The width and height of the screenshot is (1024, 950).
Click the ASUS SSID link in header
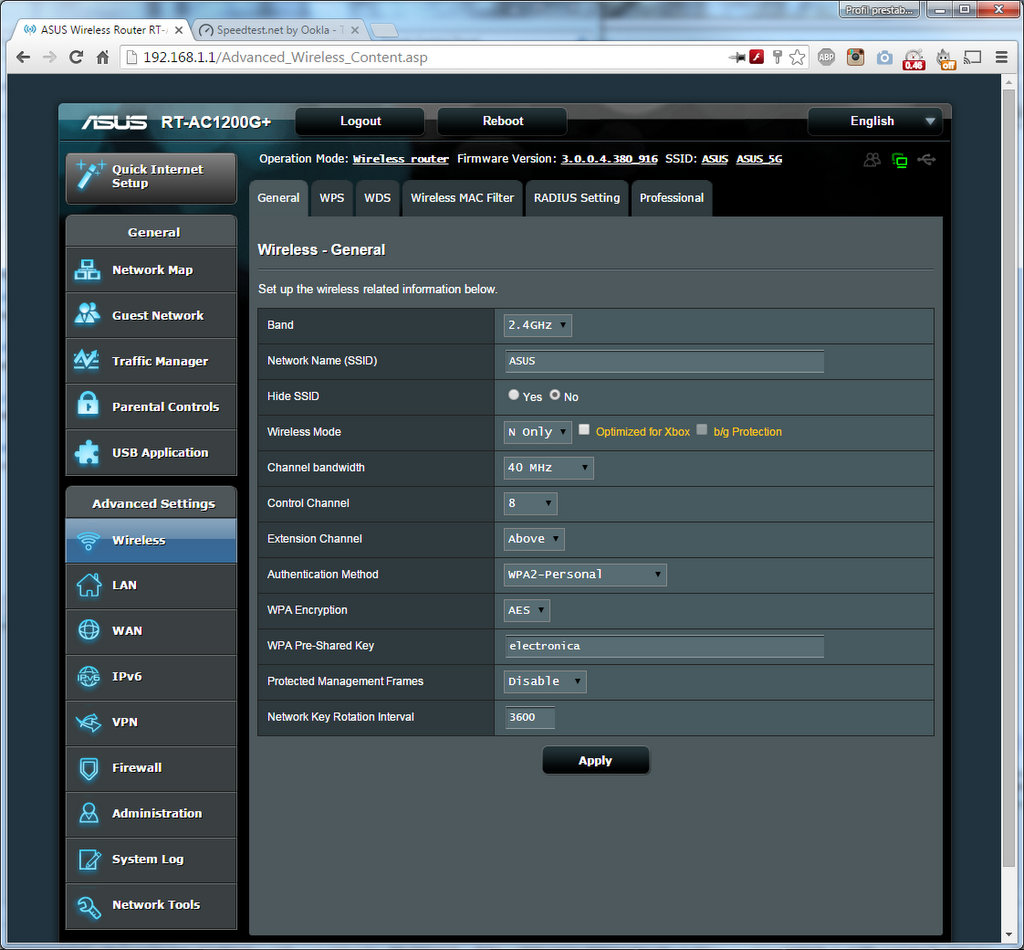coord(714,159)
